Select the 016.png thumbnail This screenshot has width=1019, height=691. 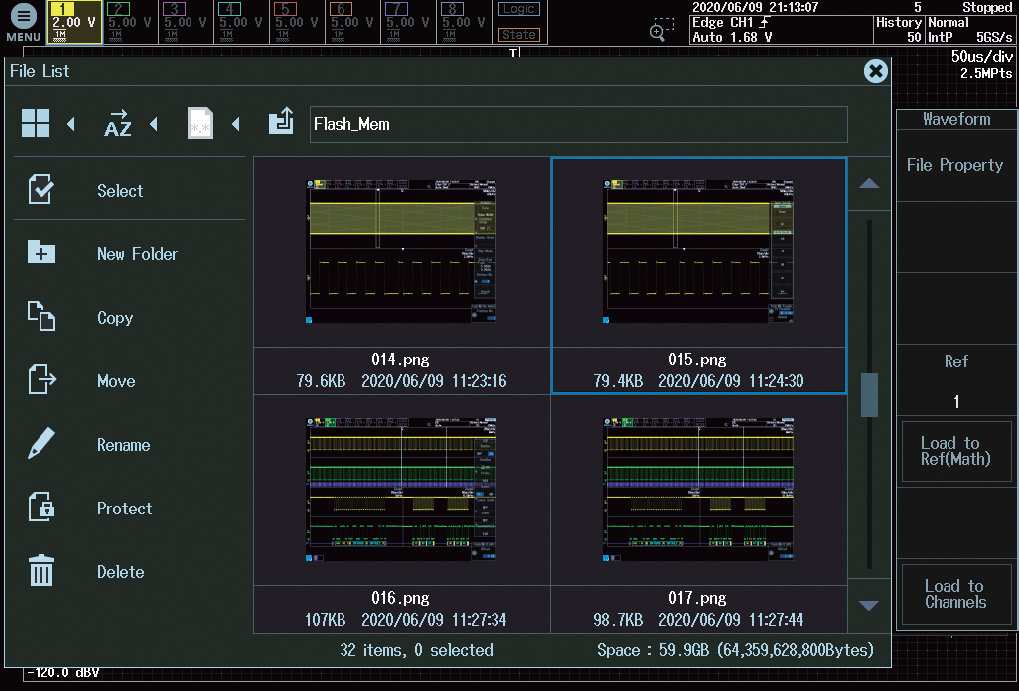click(x=401, y=489)
